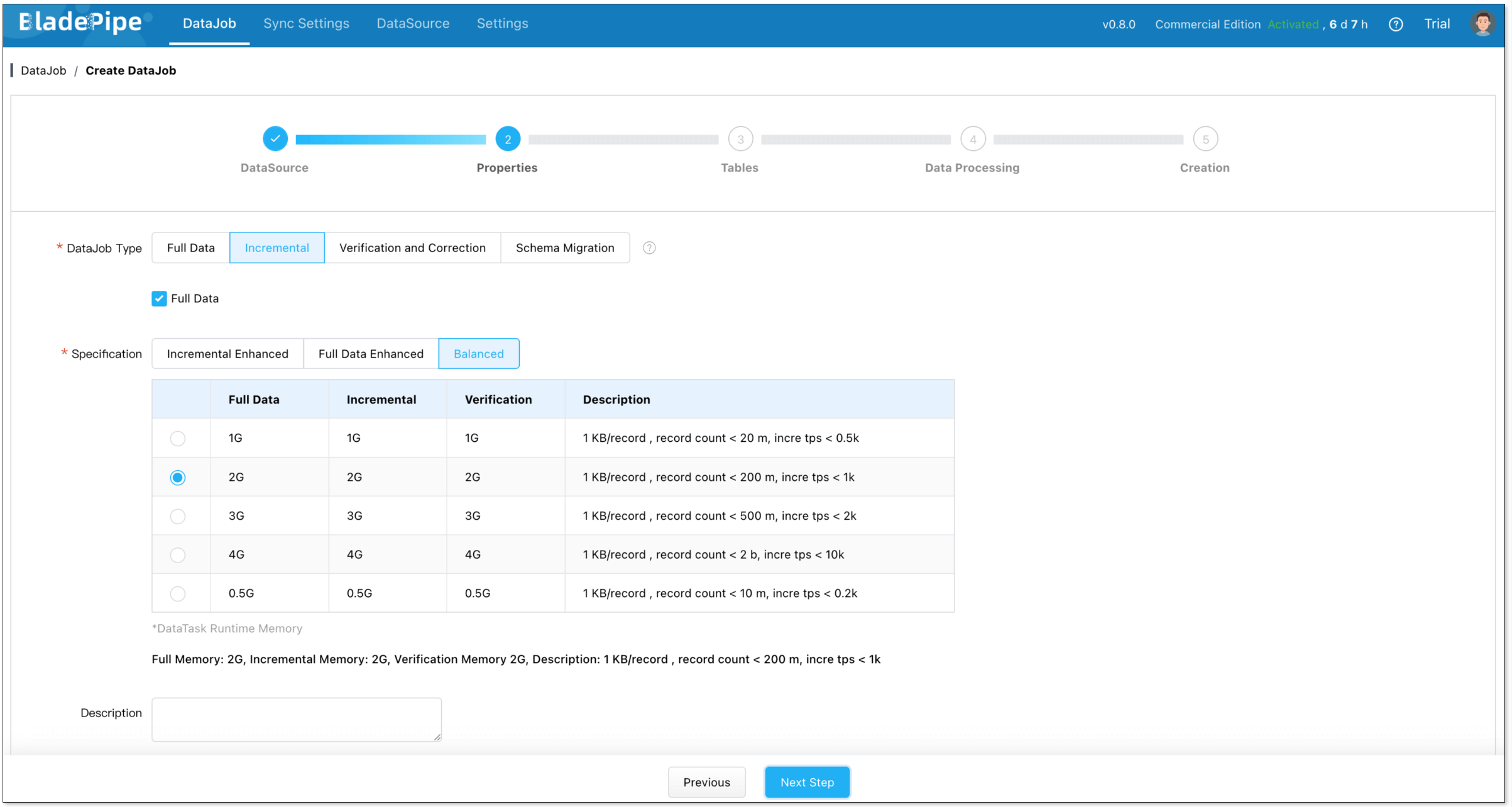Click into the Description text area

point(296,719)
